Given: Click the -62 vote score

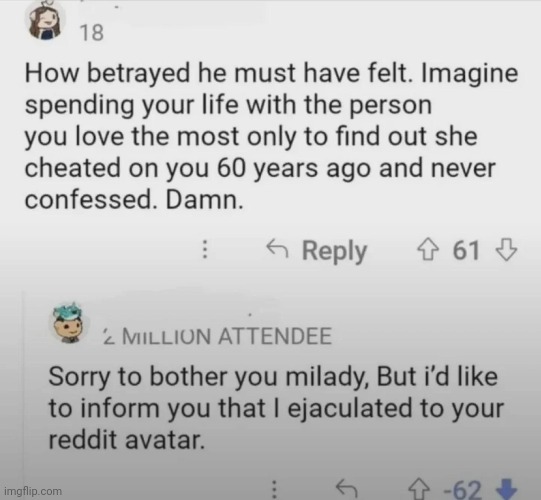Looking at the screenshot, I should (x=462, y=490).
